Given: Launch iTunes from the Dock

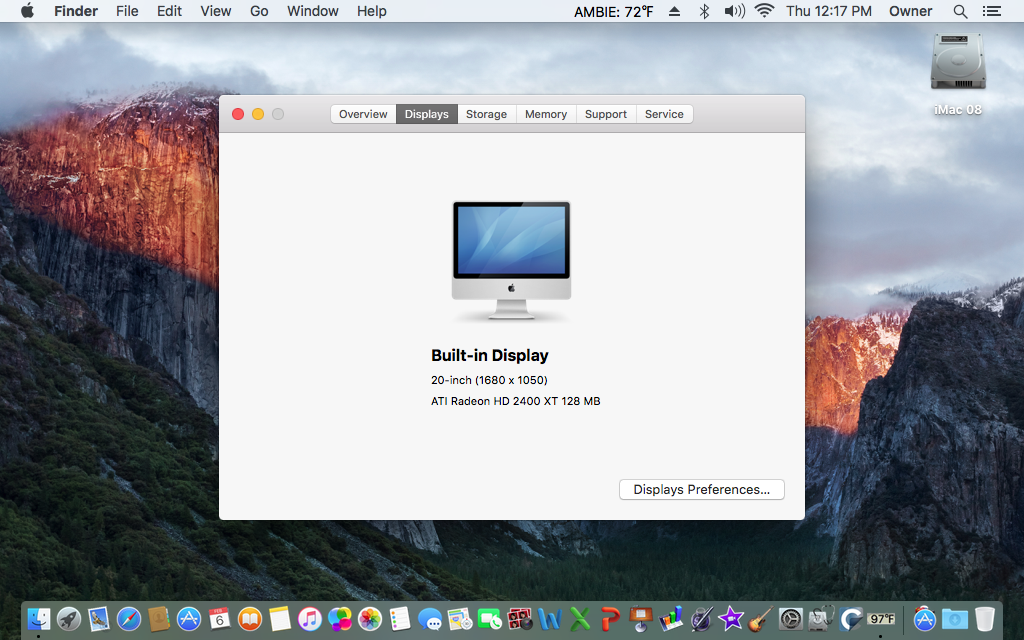Looking at the screenshot, I should (310, 618).
